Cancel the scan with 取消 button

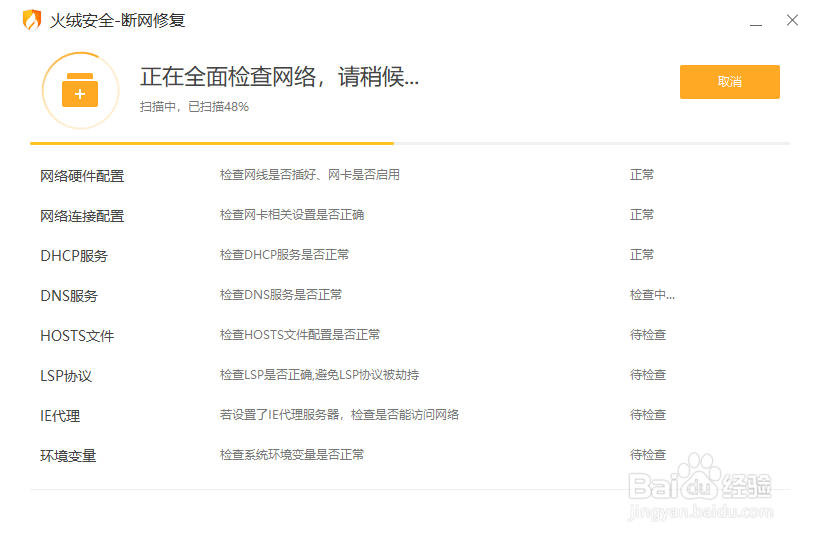(730, 82)
